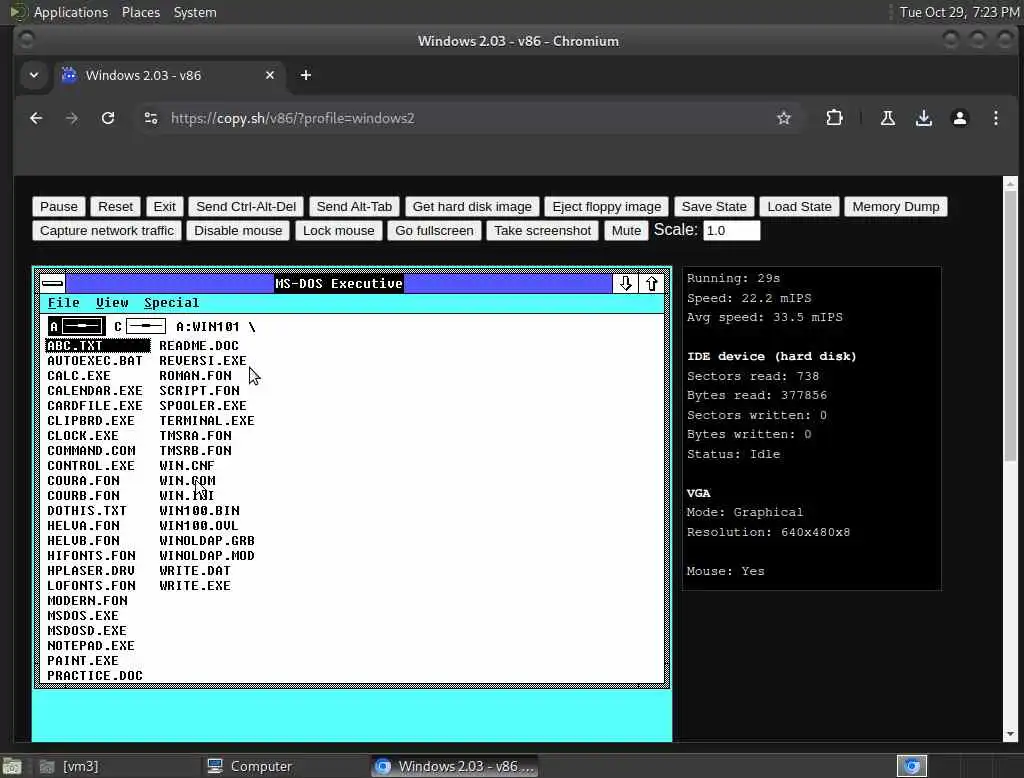Select CALENDAR.EXE in the file list
The width and height of the screenshot is (1024, 778).
[x=95, y=391]
